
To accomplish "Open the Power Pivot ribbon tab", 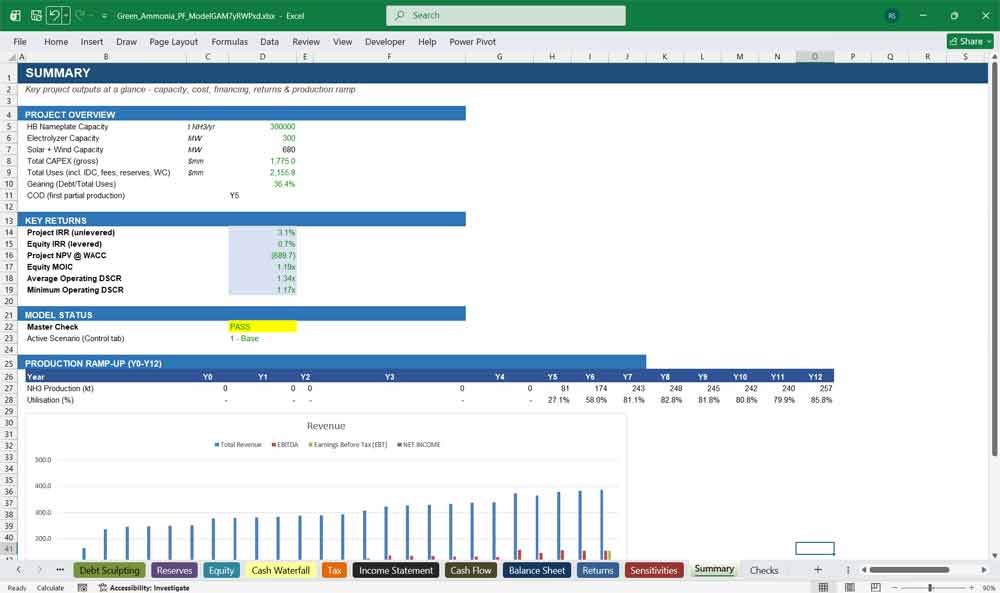I will click(472, 41).
